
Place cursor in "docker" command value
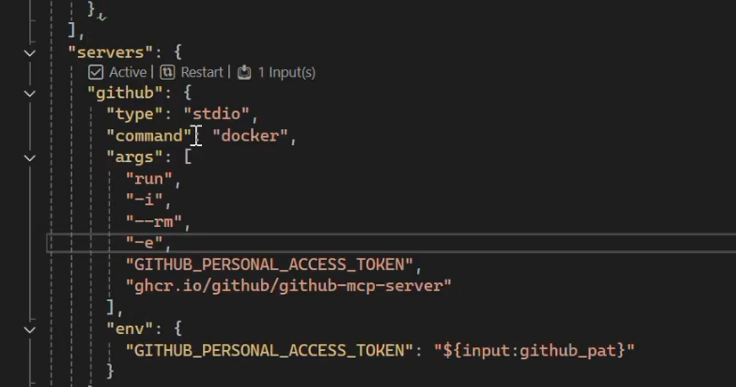point(250,136)
